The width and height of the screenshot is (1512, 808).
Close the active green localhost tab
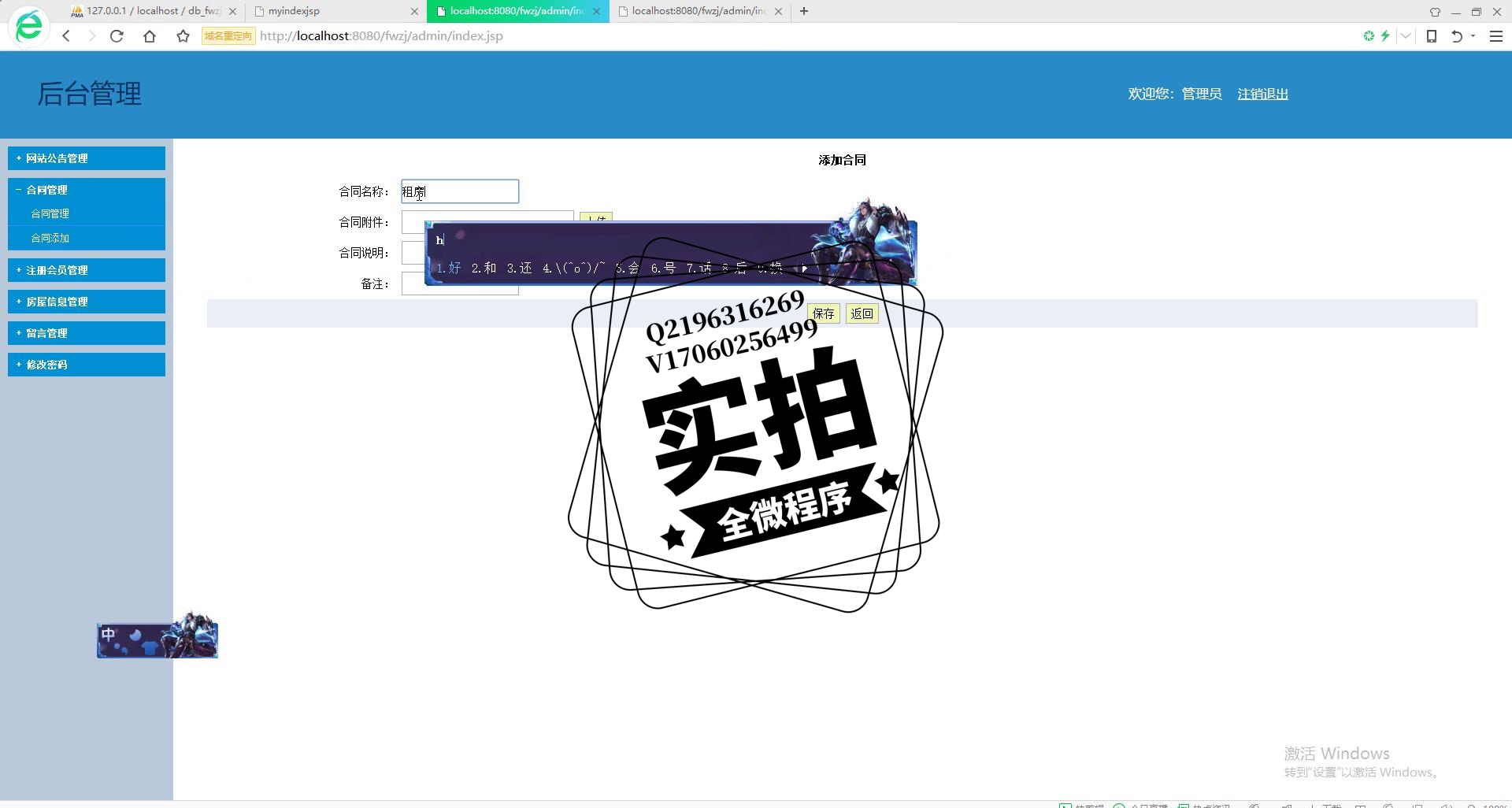pyautogui.click(x=596, y=12)
